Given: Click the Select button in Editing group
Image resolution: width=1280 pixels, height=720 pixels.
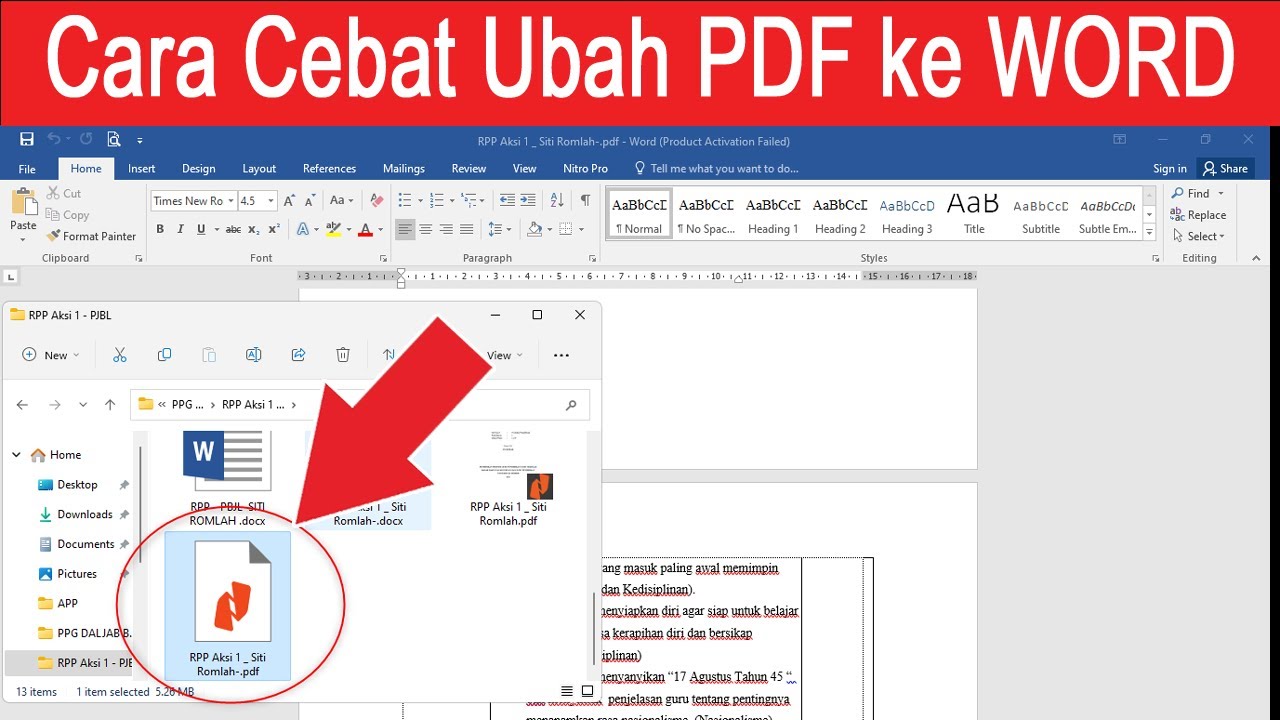Looking at the screenshot, I should (x=1199, y=236).
